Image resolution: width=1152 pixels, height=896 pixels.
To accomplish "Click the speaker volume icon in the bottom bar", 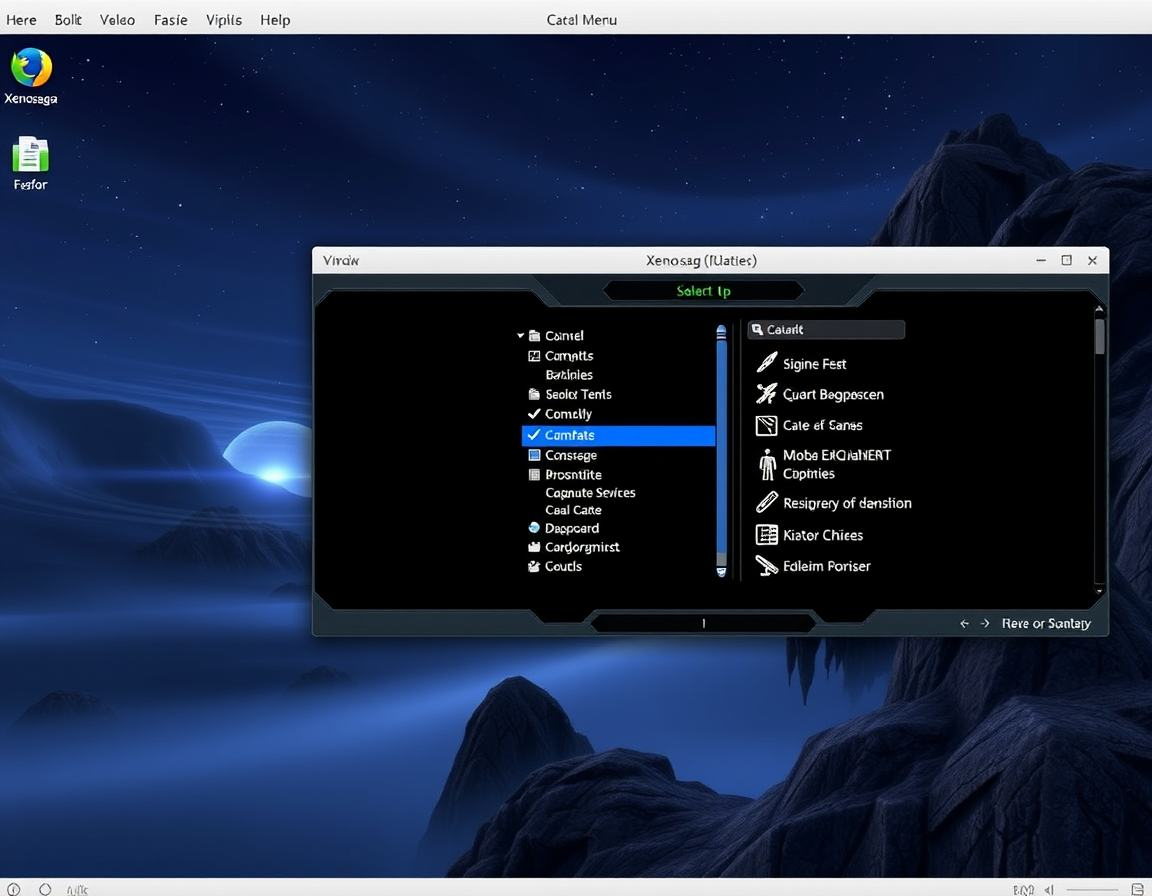I will 1049,889.
